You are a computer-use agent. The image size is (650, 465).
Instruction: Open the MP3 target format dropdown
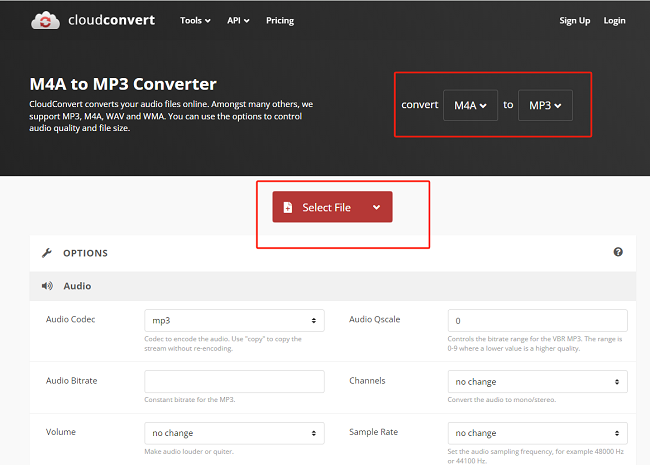coord(546,105)
